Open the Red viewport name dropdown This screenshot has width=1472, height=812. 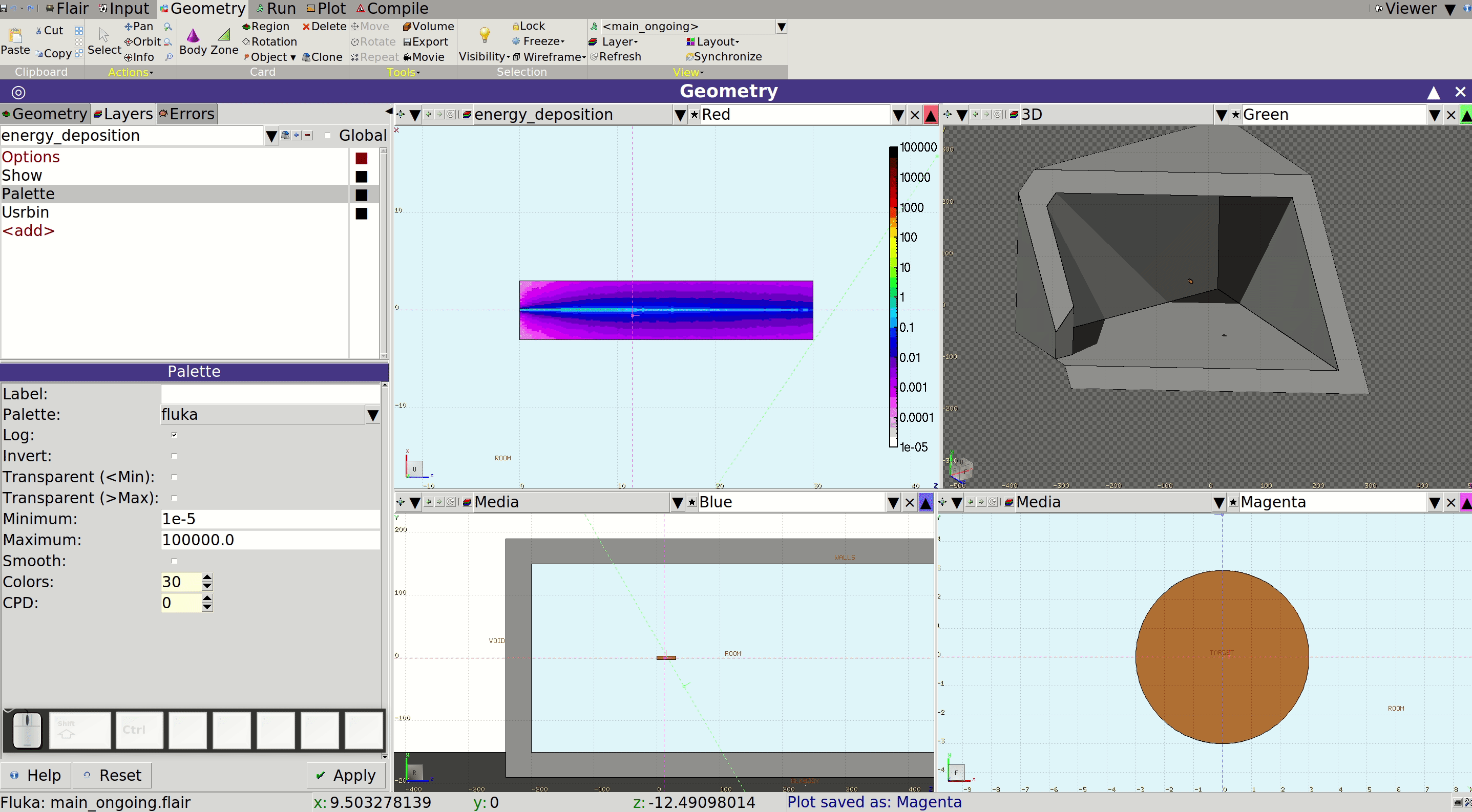click(898, 115)
